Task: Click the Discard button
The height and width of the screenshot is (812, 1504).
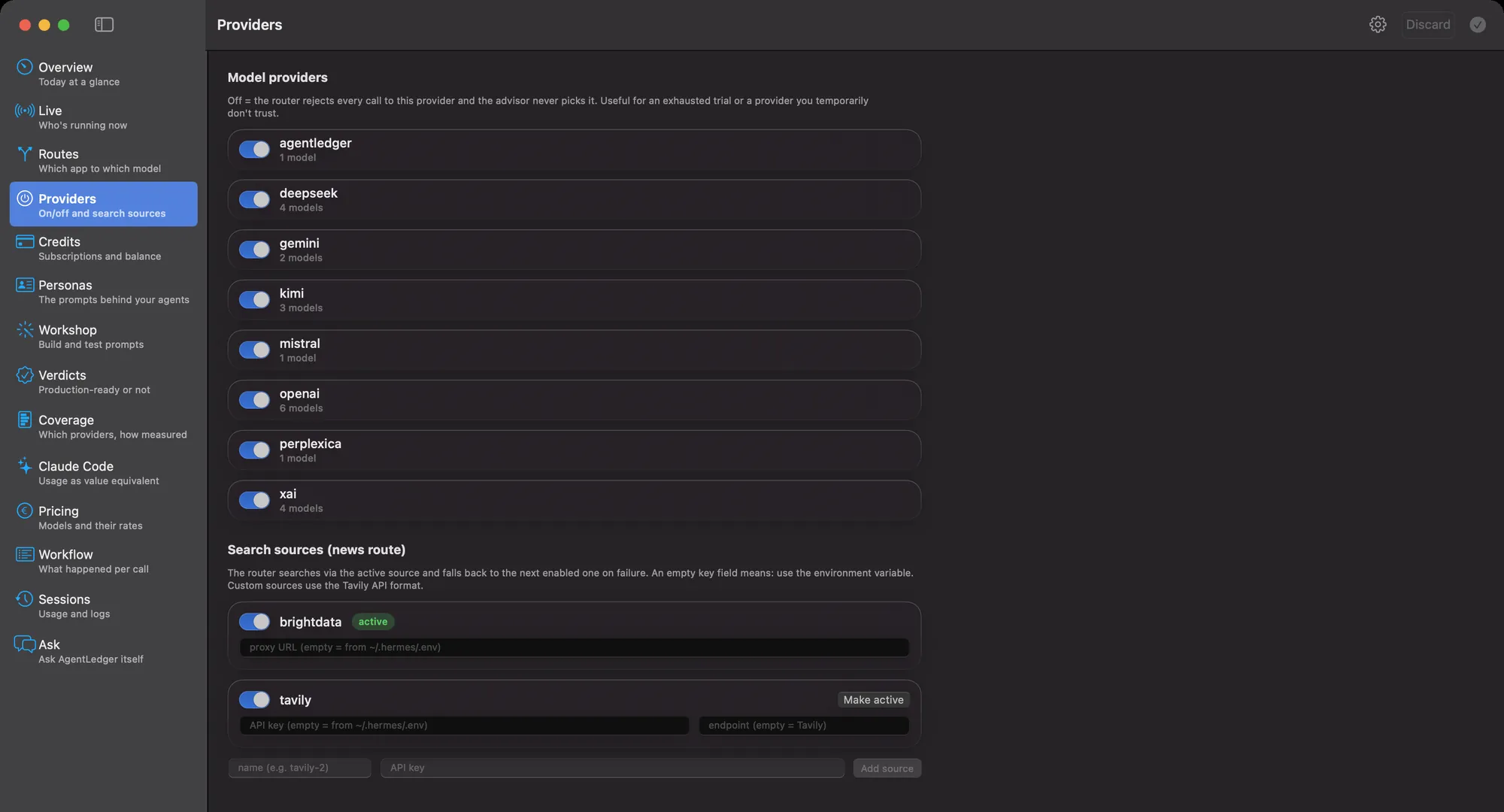Action: coord(1428,25)
